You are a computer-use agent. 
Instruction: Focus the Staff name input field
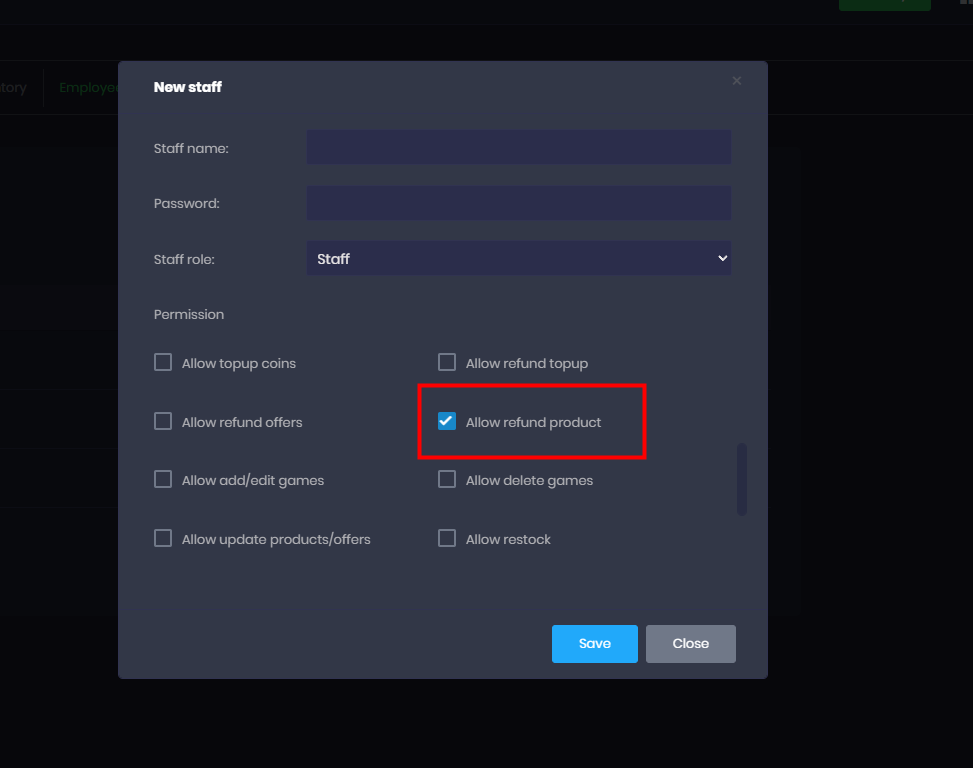pyautogui.click(x=518, y=147)
